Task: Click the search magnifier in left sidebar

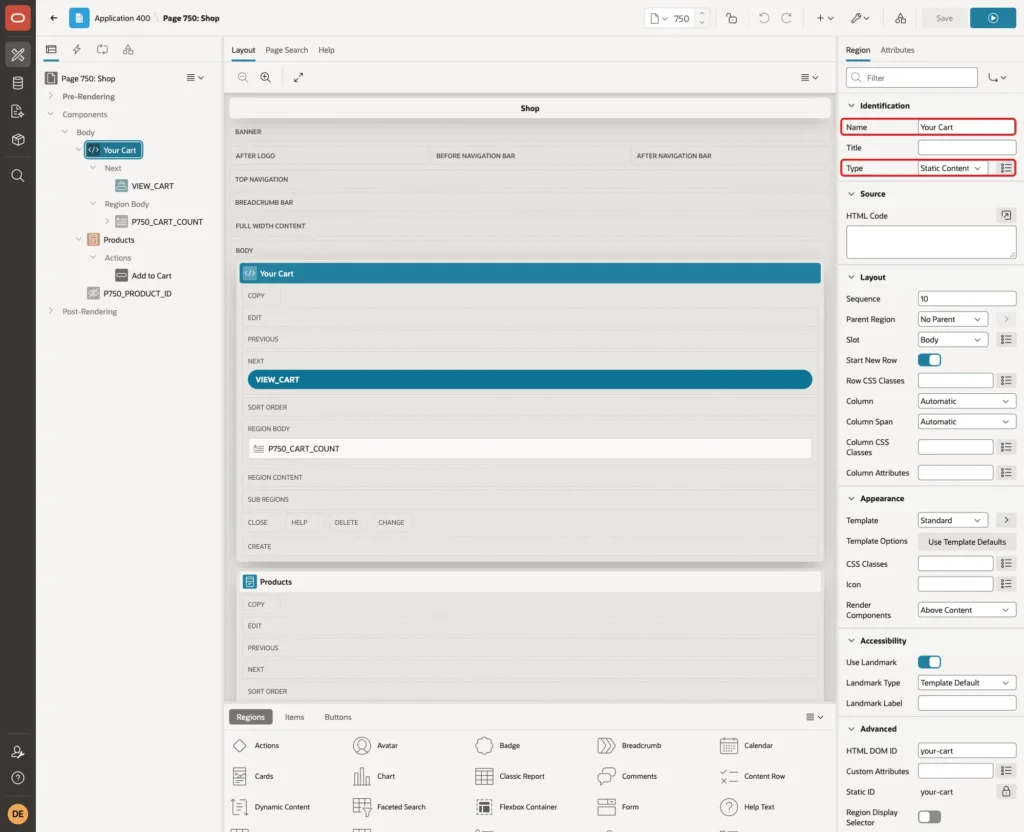Action: pyautogui.click(x=18, y=176)
